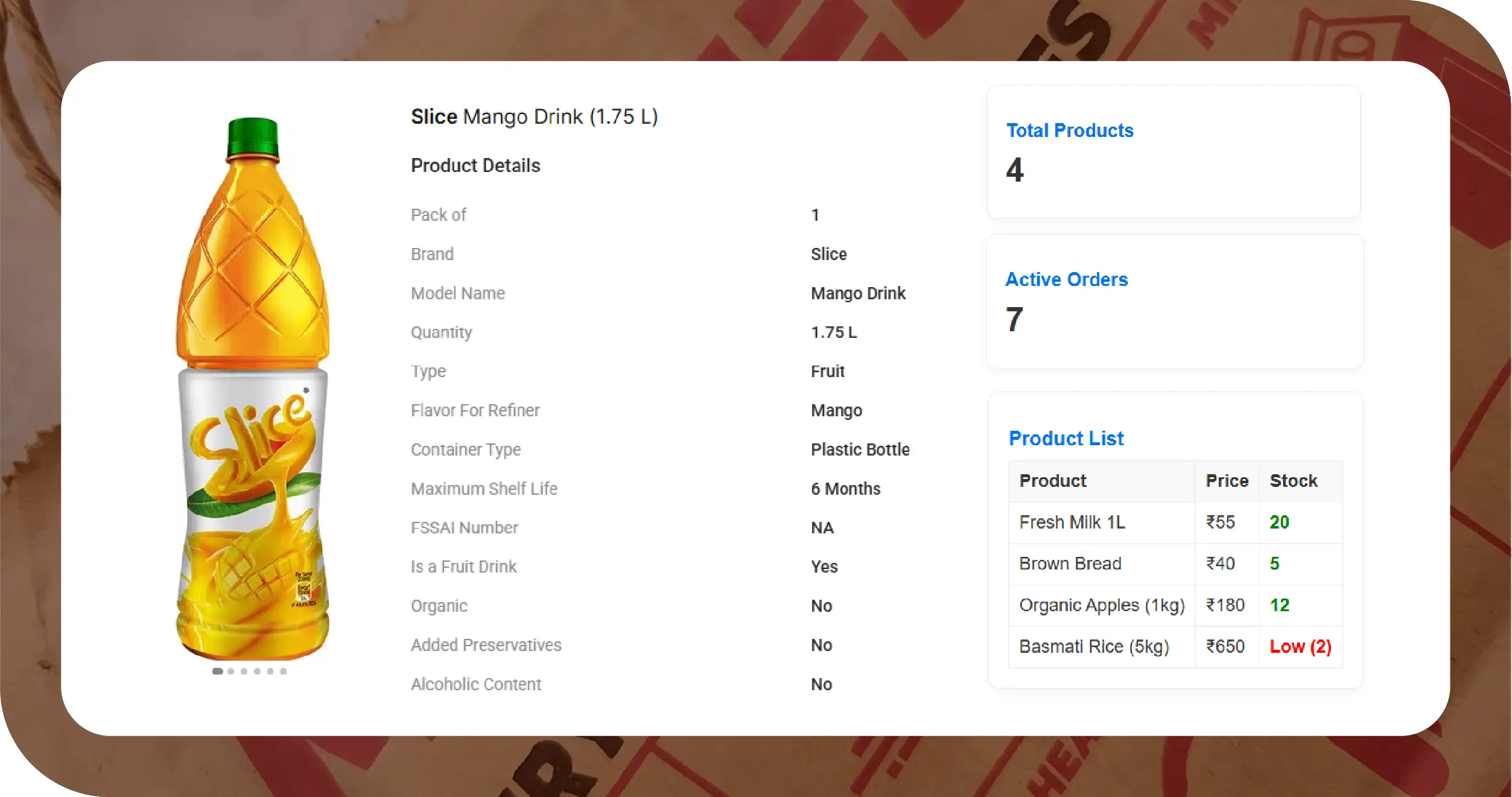Viewport: 1512px width, 797px height.
Task: Click the Slice mango bottle product image
Action: [x=253, y=386]
